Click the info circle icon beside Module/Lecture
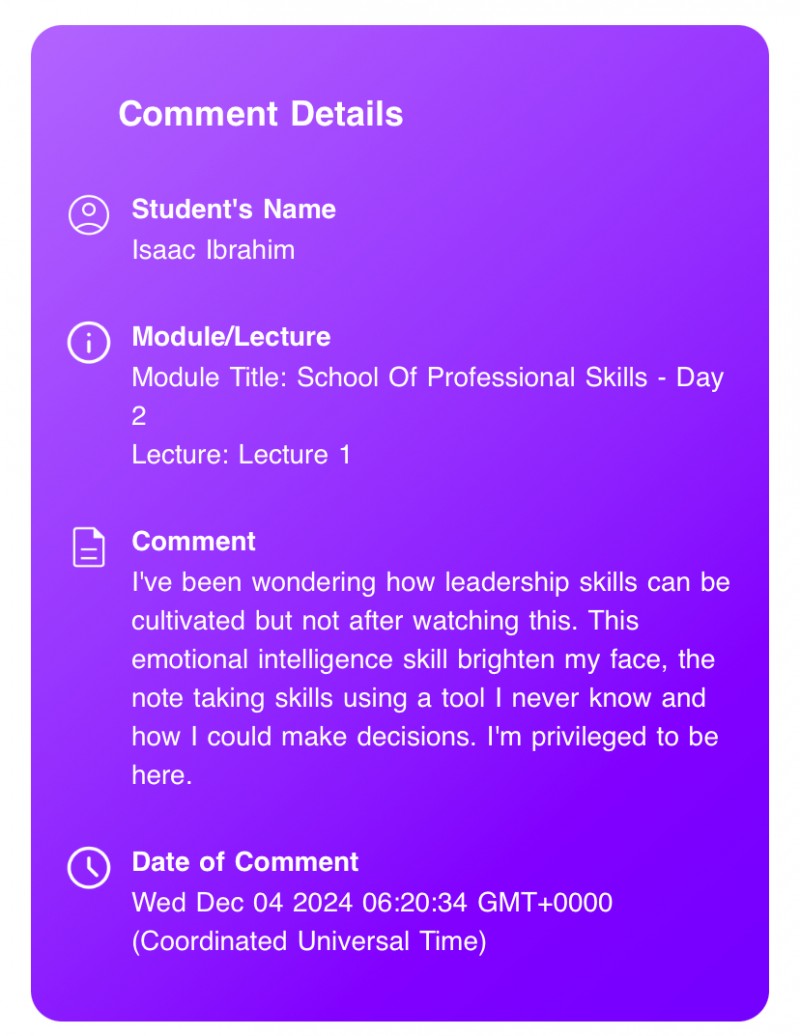The width and height of the screenshot is (800, 1036). [89, 342]
